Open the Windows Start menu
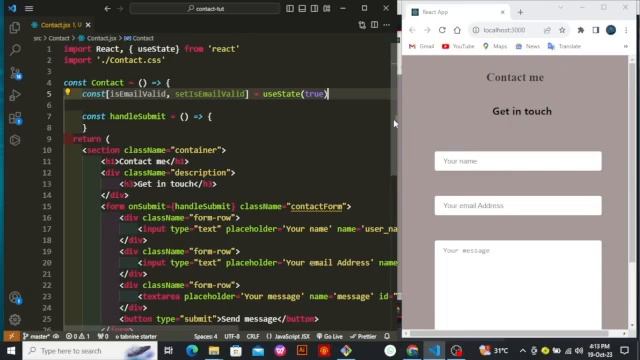Screen dimensions: 640x360 [11, 351]
